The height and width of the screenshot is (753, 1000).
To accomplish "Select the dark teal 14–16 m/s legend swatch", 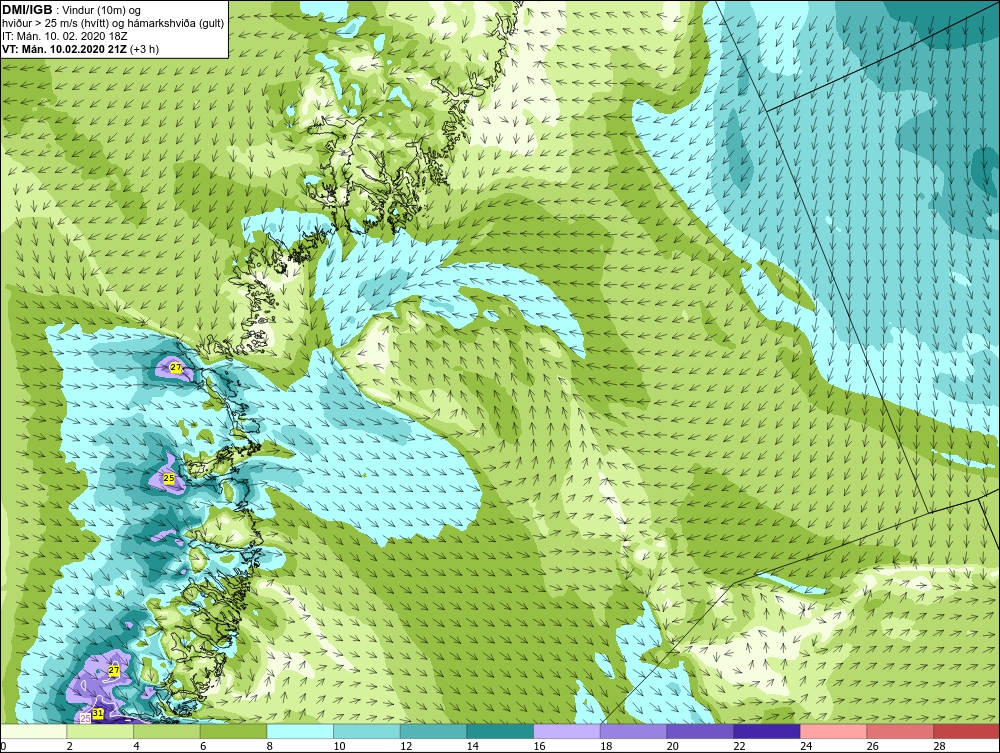I will point(500,731).
